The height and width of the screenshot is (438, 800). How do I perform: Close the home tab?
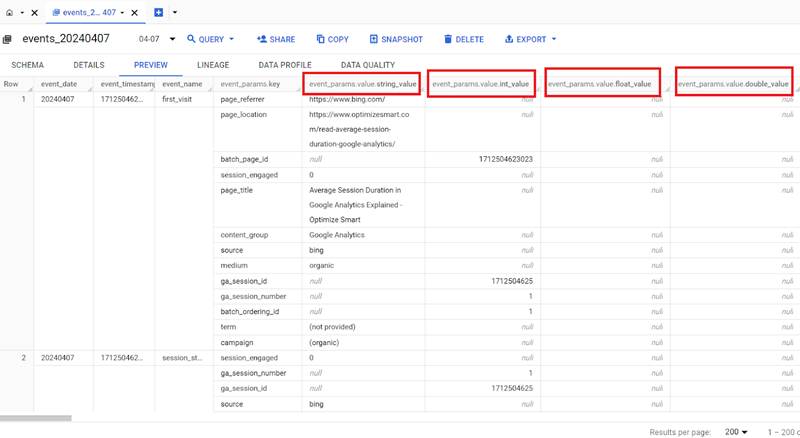click(35, 13)
